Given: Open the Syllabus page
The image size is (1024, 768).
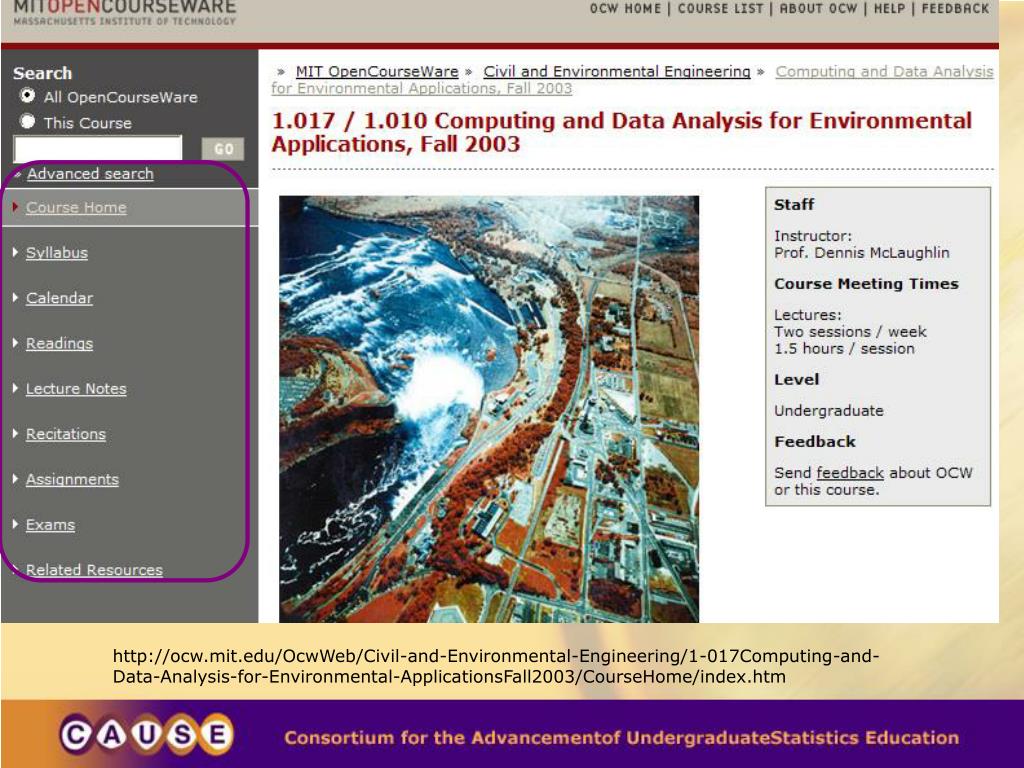Looking at the screenshot, I should [57, 253].
